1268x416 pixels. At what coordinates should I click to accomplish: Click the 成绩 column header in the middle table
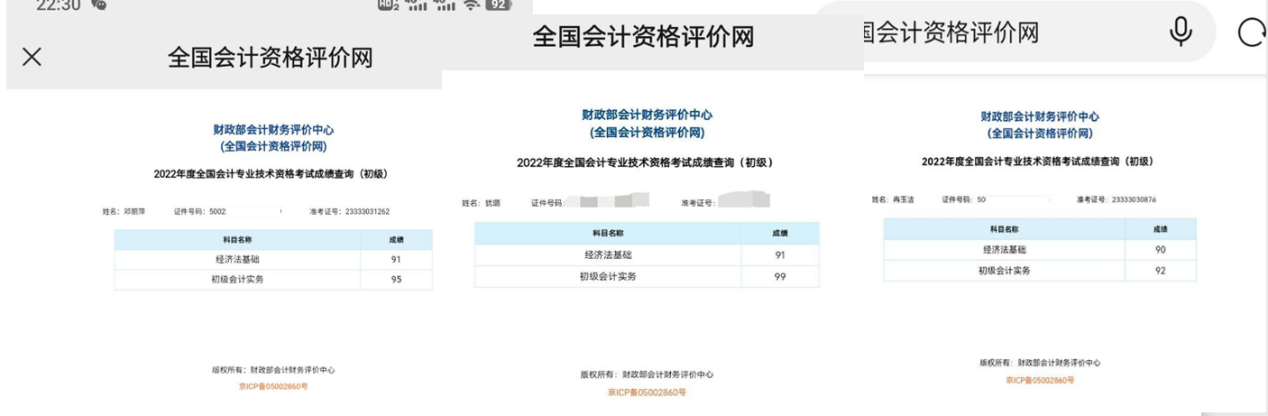click(x=780, y=233)
